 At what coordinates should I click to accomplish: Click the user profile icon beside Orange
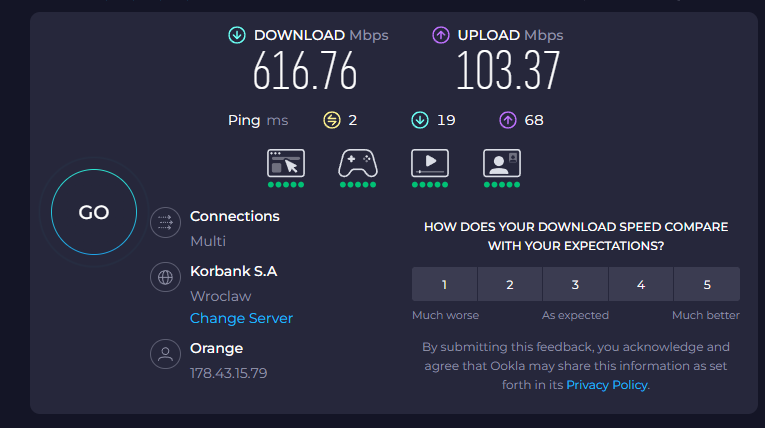[163, 354]
